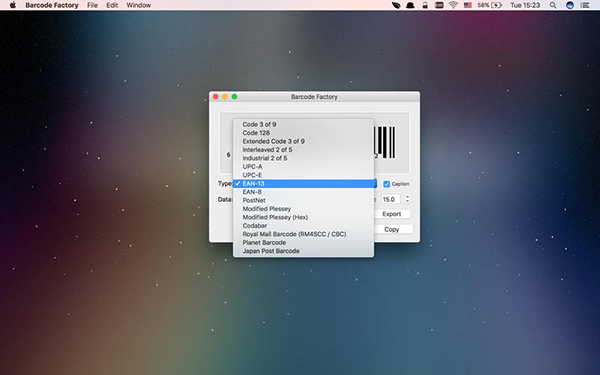Click the US flag input source icon

(x=468, y=5)
